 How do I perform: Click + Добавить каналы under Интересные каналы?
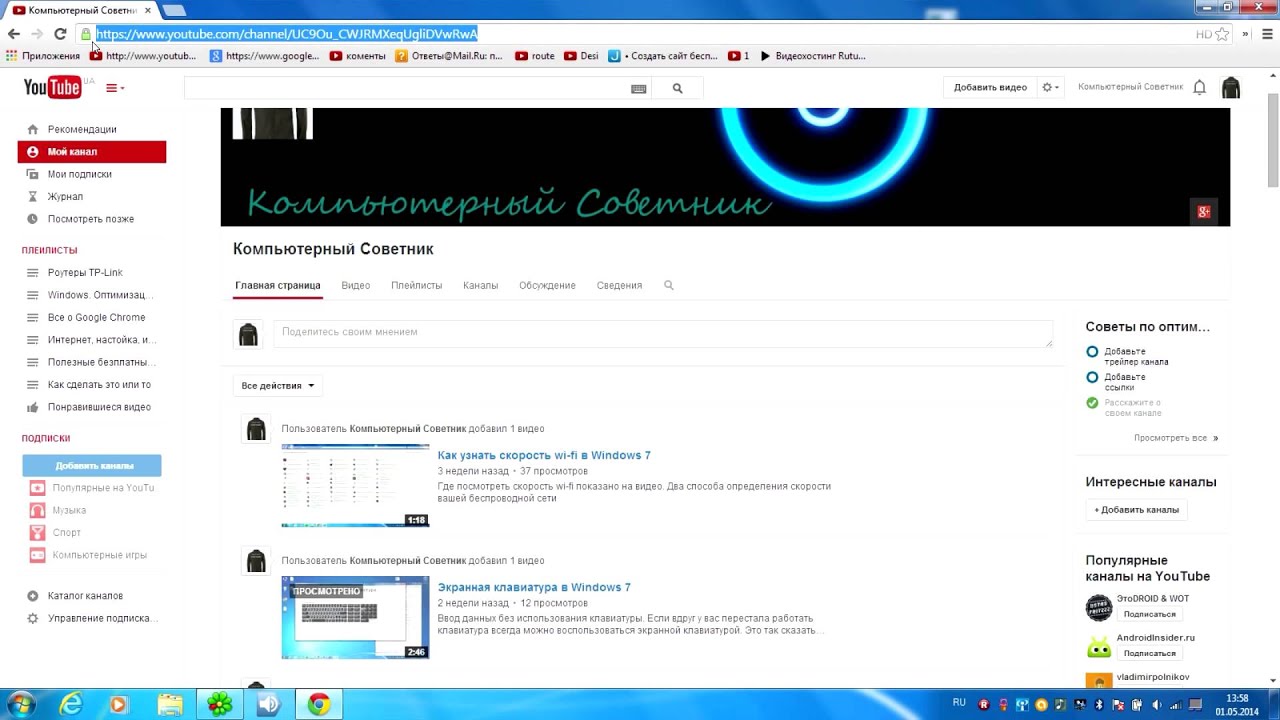[x=1136, y=510]
